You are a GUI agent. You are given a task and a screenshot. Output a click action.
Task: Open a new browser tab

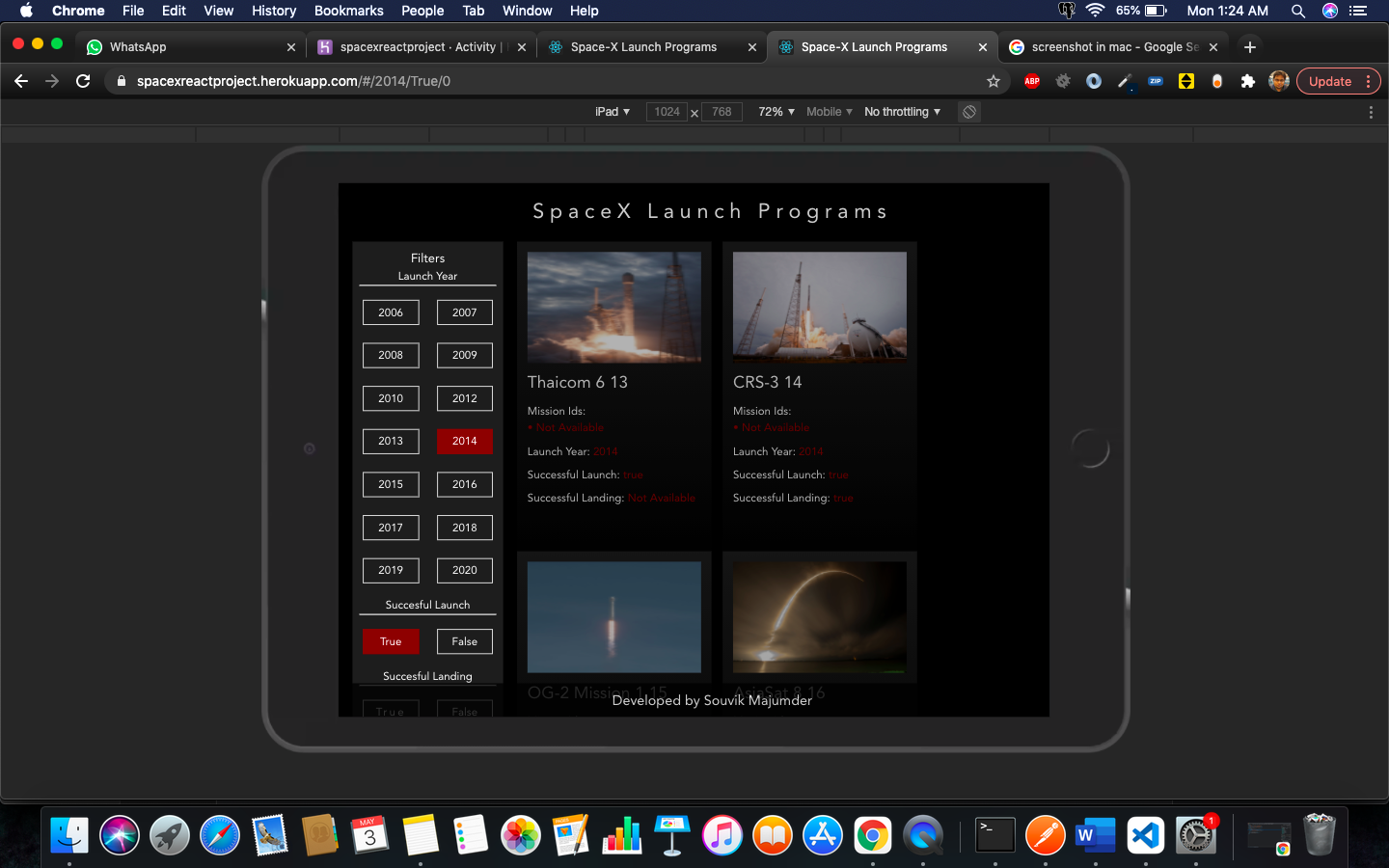coord(1250,46)
